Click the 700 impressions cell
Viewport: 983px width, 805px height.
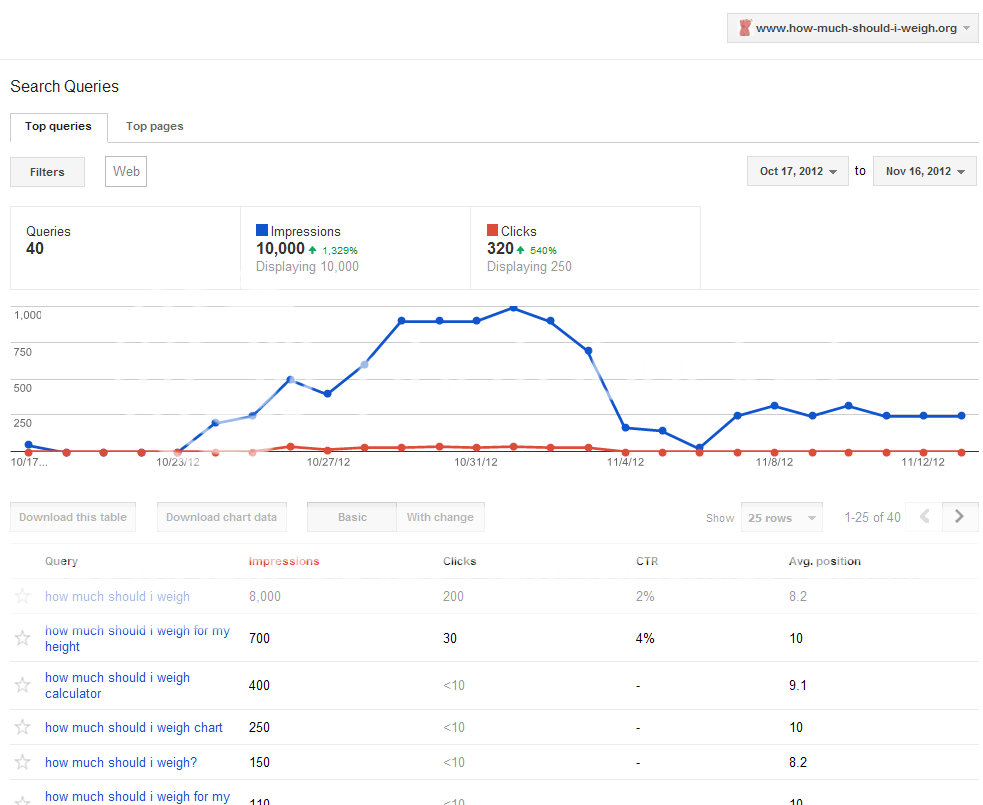pyautogui.click(x=259, y=638)
